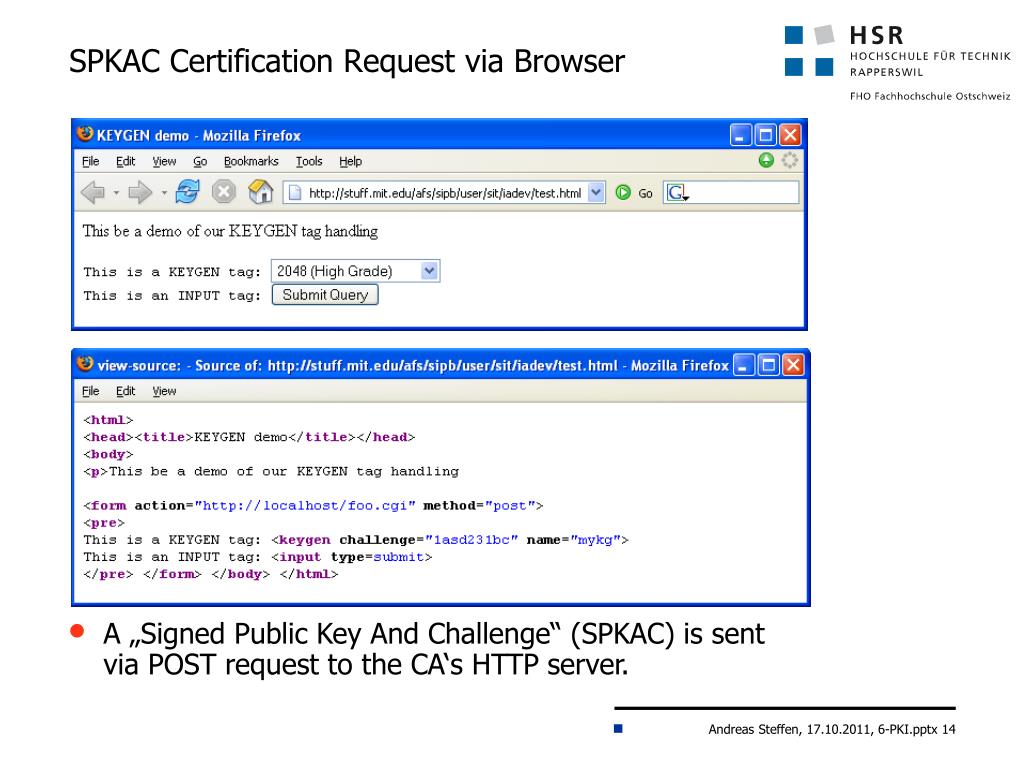Screen dimensions: 1024x768
Task: Click the green update notification icon
Action: click(x=766, y=160)
